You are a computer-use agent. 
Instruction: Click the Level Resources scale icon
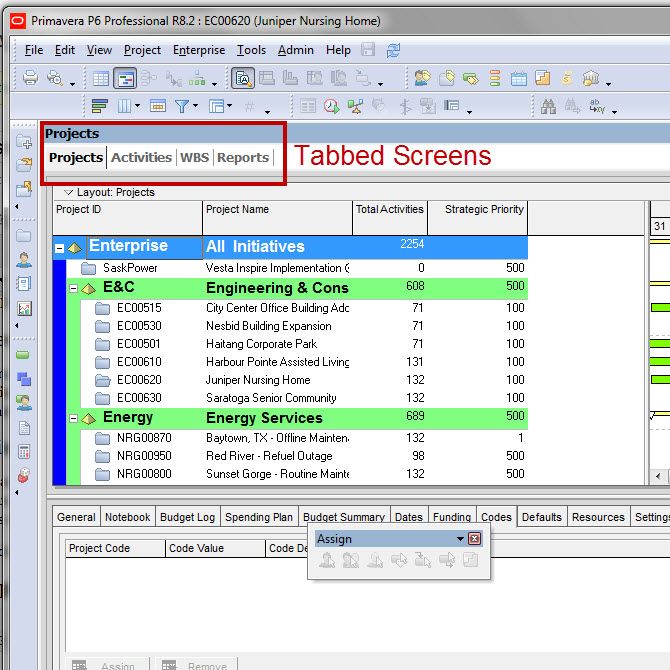coord(356,106)
